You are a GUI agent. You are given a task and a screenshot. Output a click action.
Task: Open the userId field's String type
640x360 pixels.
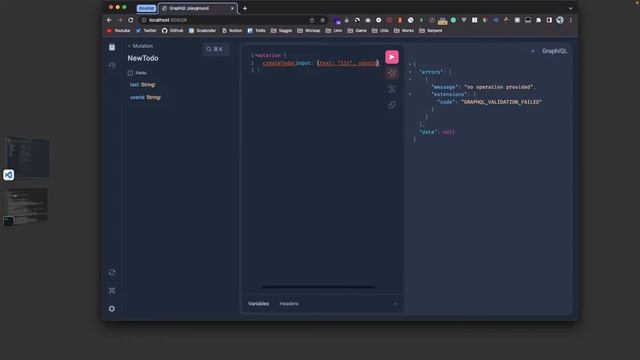click(x=154, y=97)
